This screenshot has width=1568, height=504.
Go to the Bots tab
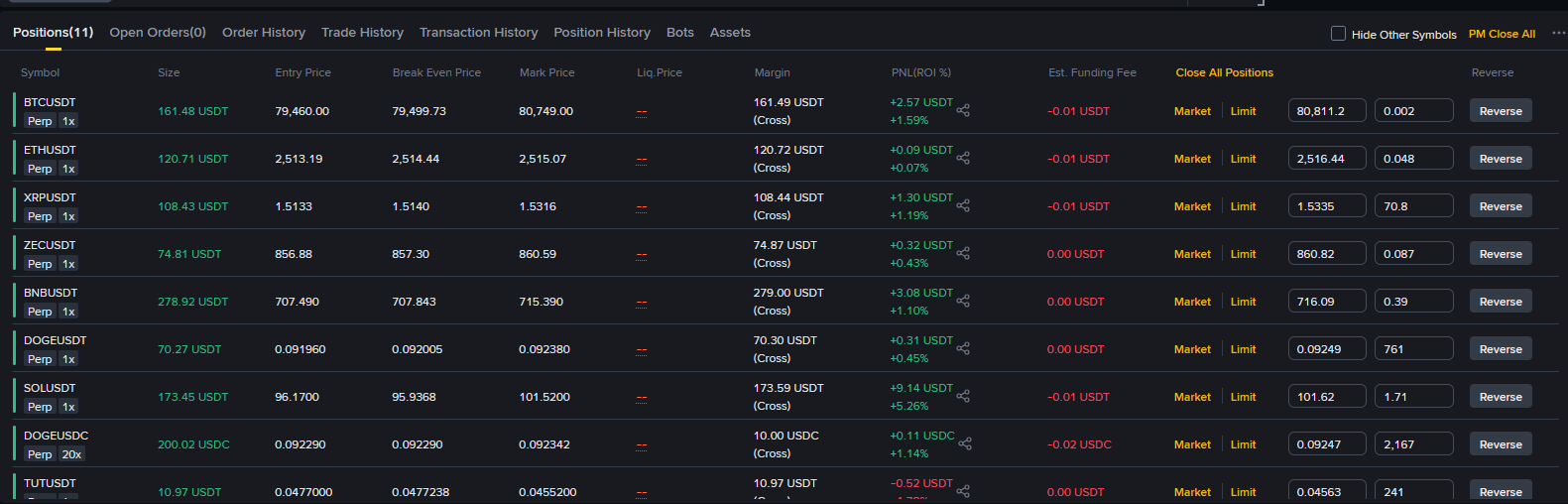pos(680,33)
